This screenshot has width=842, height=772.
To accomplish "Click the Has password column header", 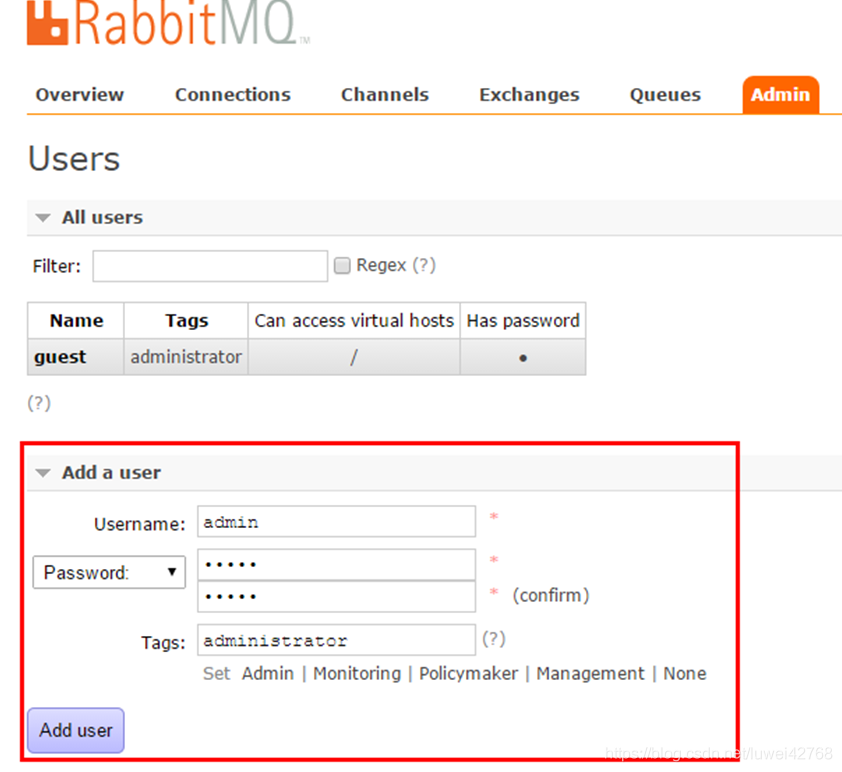I will (x=523, y=321).
